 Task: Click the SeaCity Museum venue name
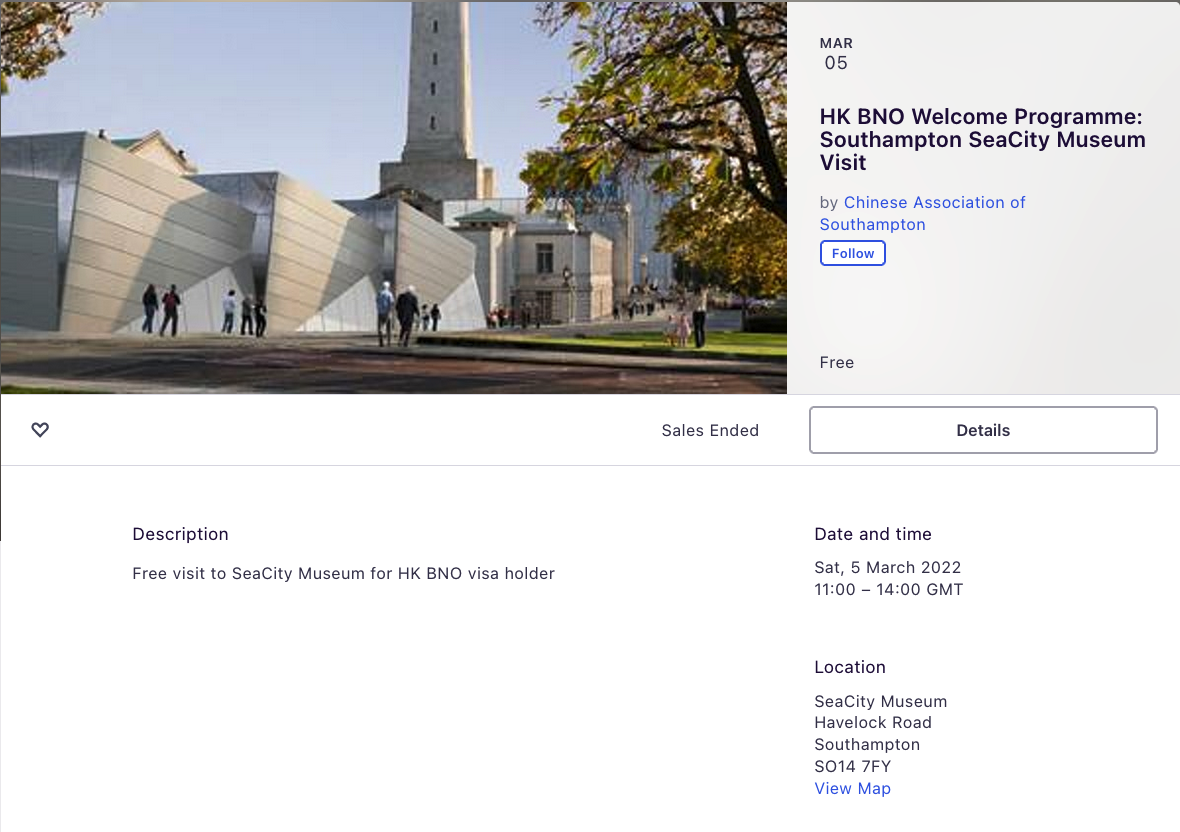click(880, 701)
